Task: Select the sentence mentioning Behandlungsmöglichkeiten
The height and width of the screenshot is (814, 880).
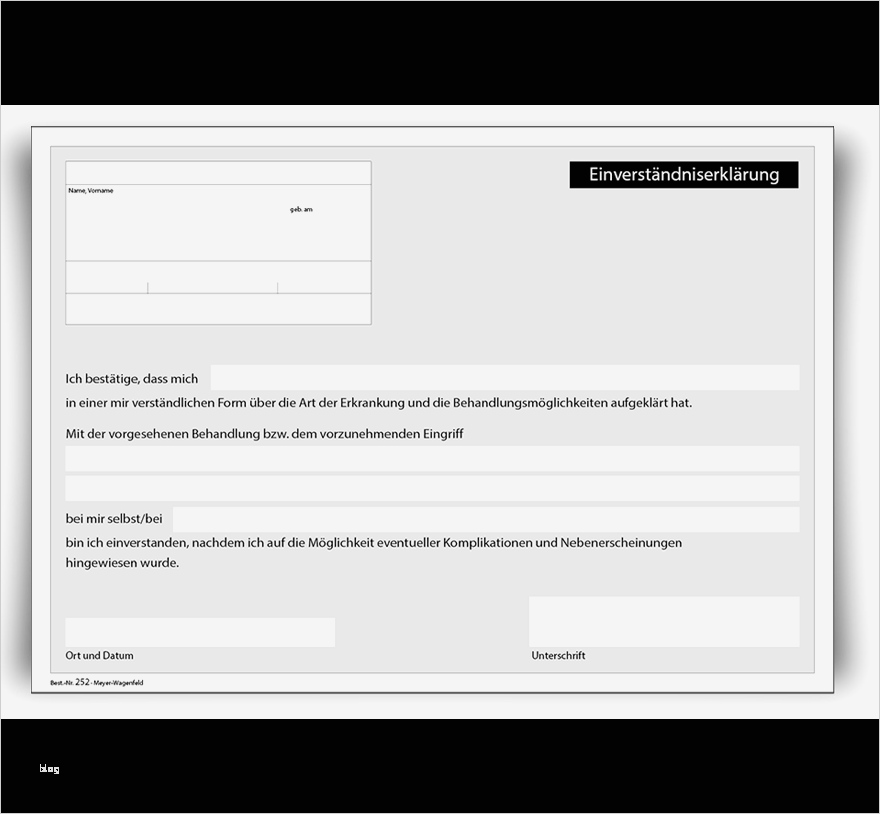Action: [380, 403]
